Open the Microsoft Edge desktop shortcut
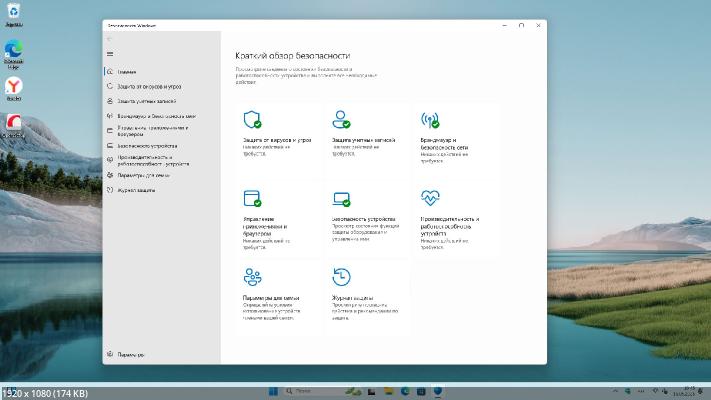Viewport: 711px width, 400px height. pyautogui.click(x=14, y=54)
